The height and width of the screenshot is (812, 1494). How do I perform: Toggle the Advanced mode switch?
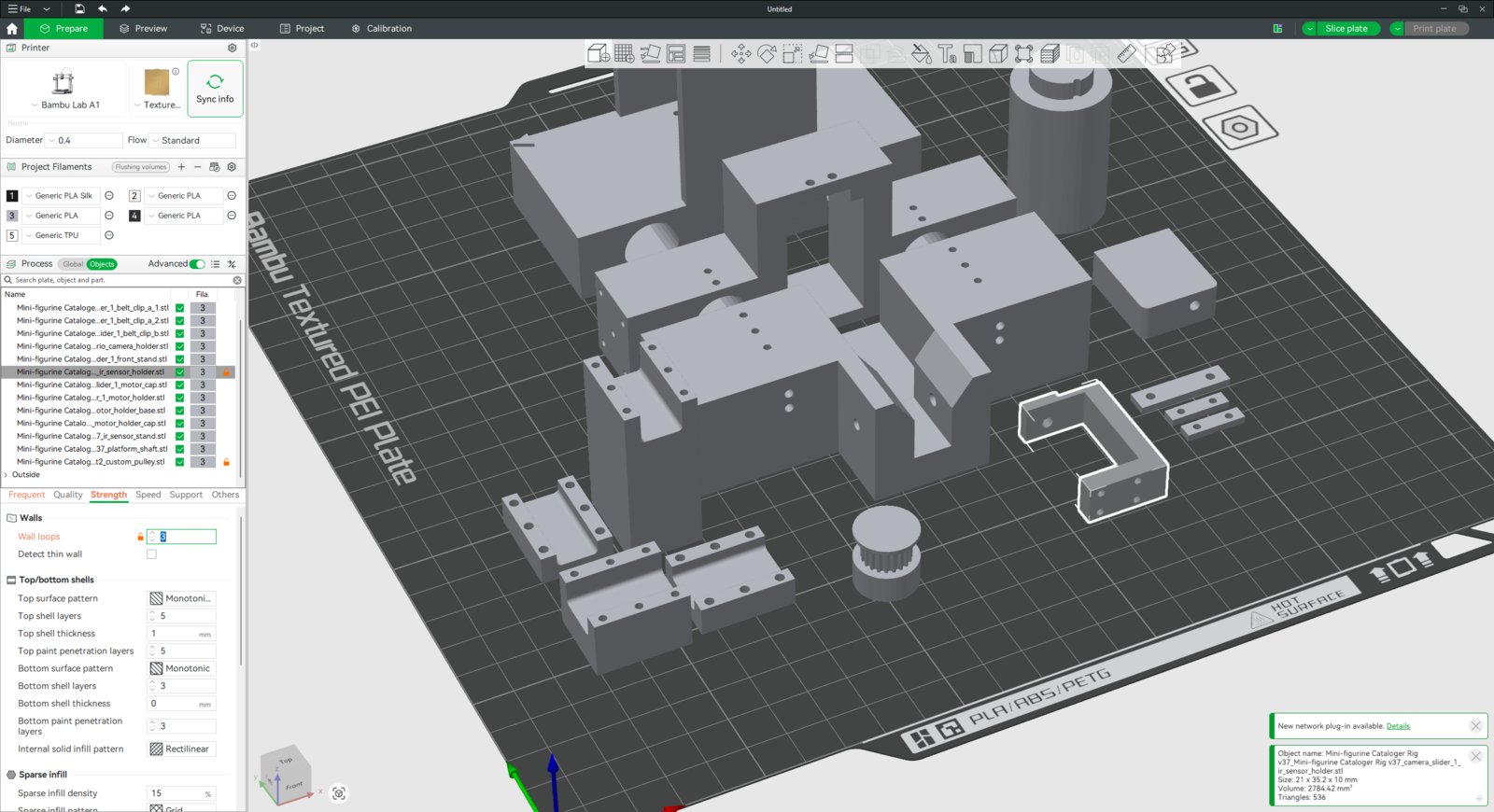(x=197, y=264)
